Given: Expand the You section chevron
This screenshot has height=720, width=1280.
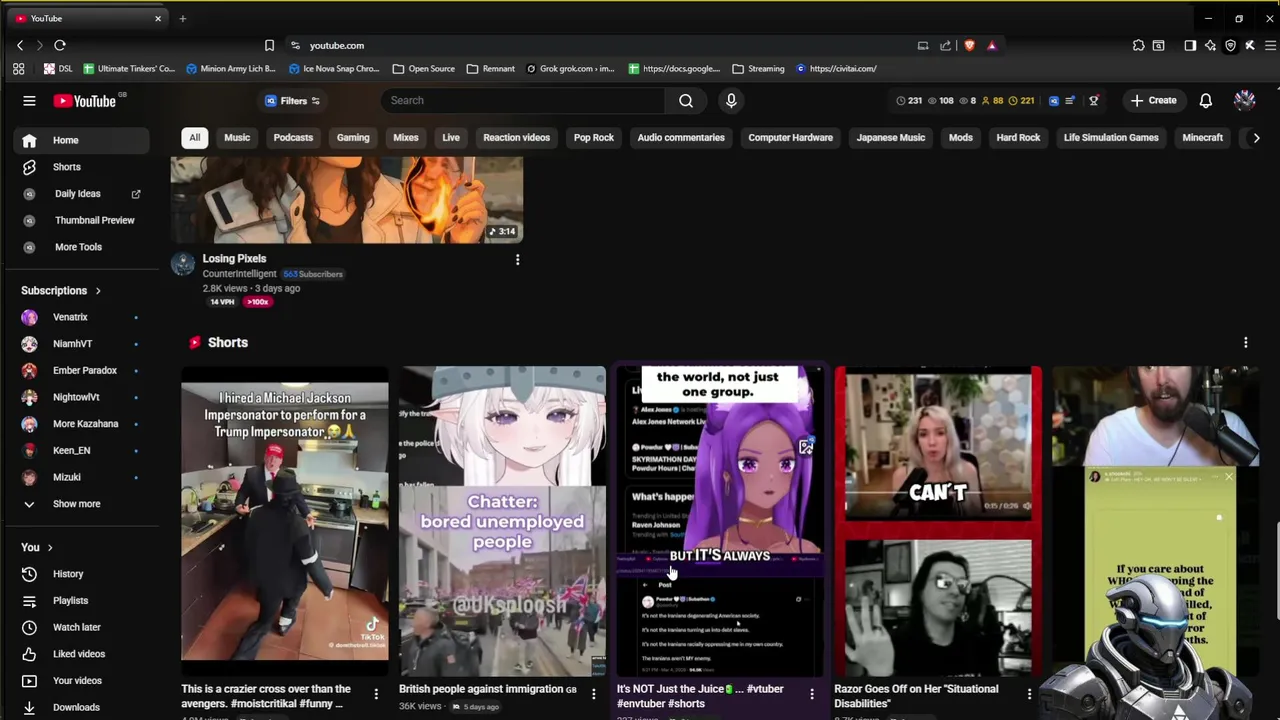Looking at the screenshot, I should (x=49, y=548).
